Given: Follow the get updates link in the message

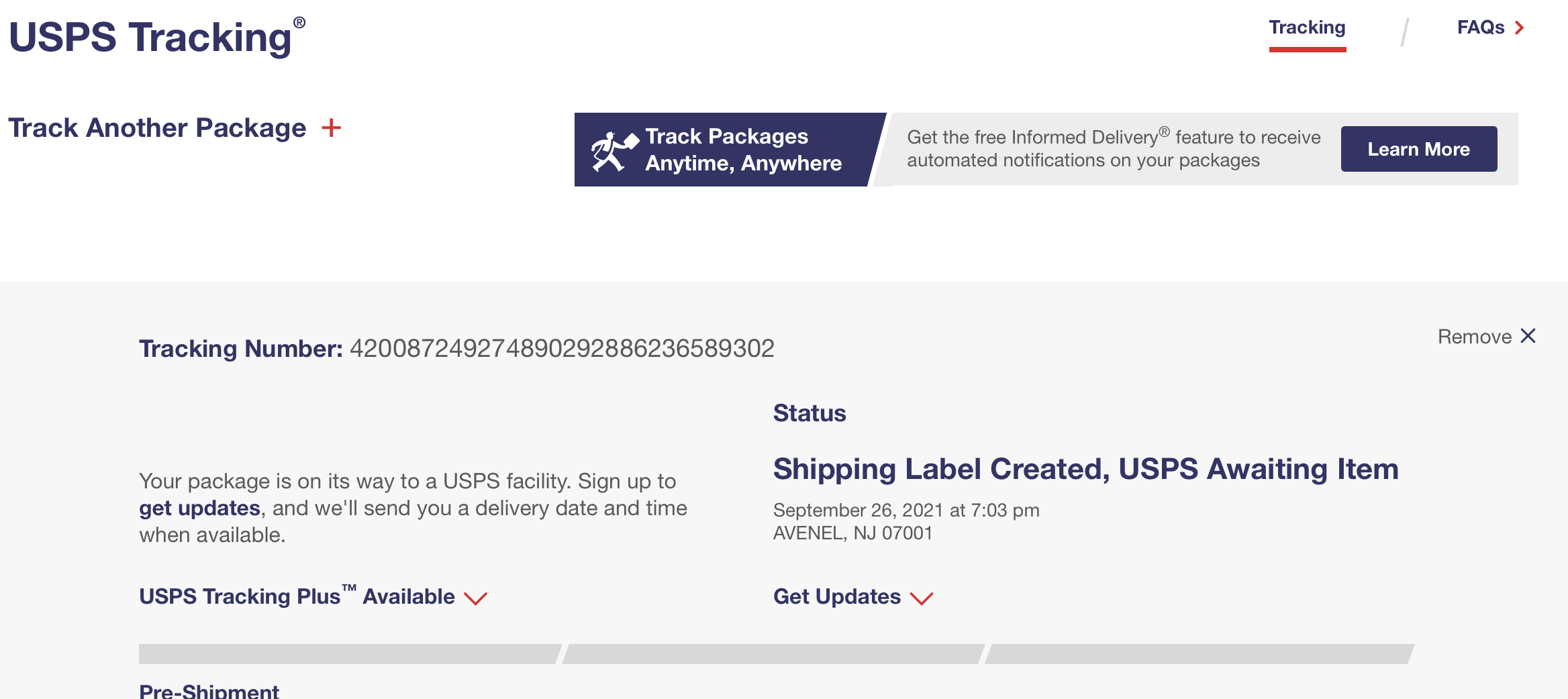Looking at the screenshot, I should tap(199, 508).
